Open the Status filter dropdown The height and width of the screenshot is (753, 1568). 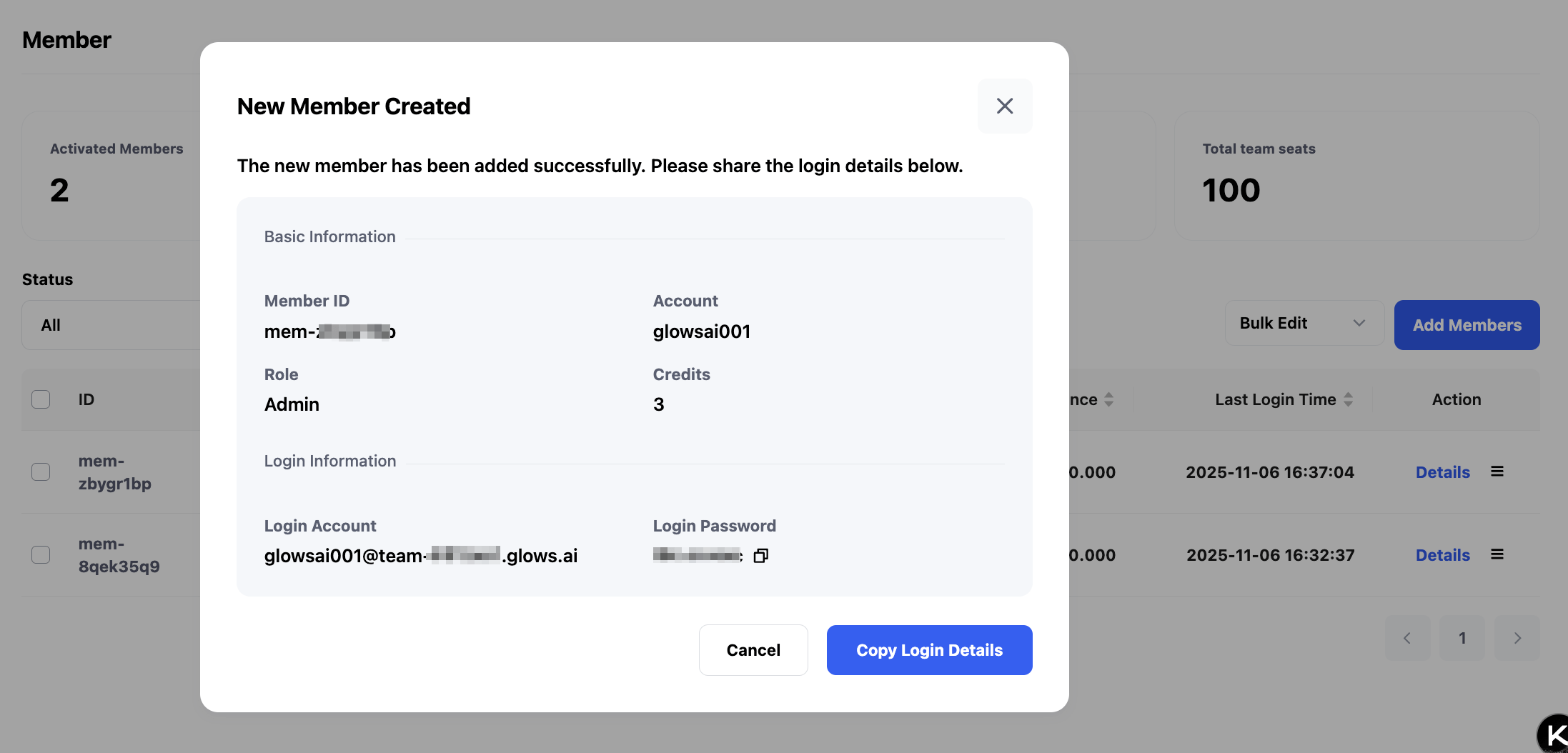[x=111, y=325]
